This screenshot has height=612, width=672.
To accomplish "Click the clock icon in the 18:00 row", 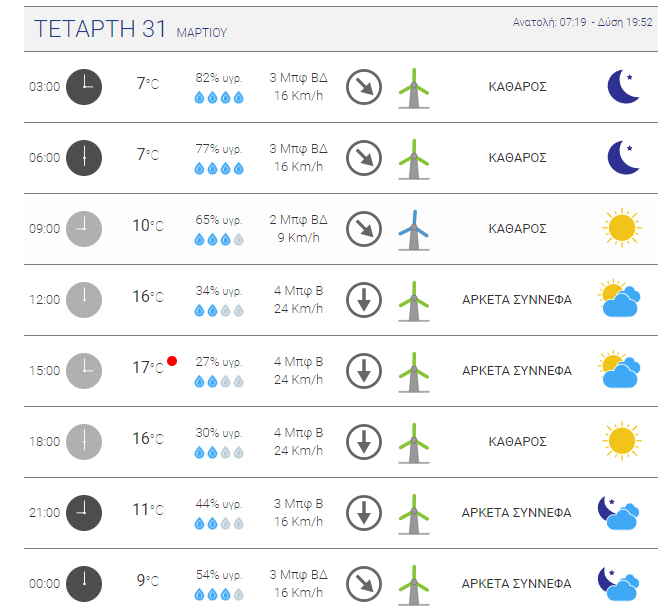I will (x=84, y=441).
